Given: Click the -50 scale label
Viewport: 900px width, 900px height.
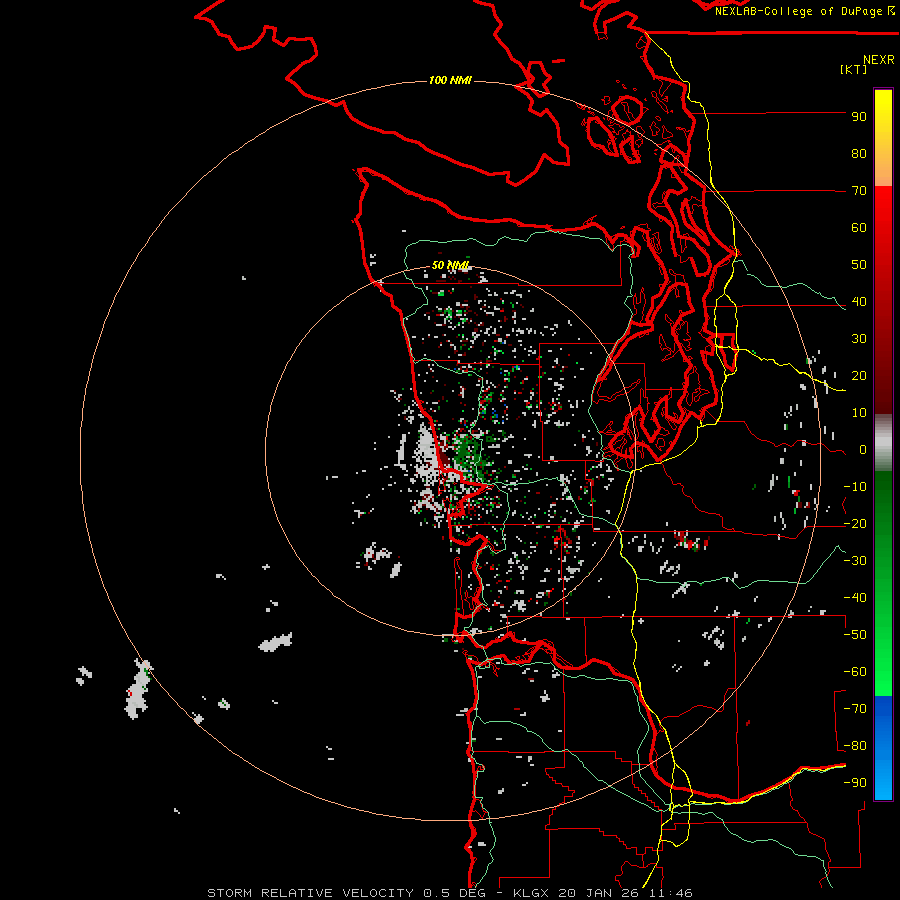Looking at the screenshot, I should coord(855,635).
